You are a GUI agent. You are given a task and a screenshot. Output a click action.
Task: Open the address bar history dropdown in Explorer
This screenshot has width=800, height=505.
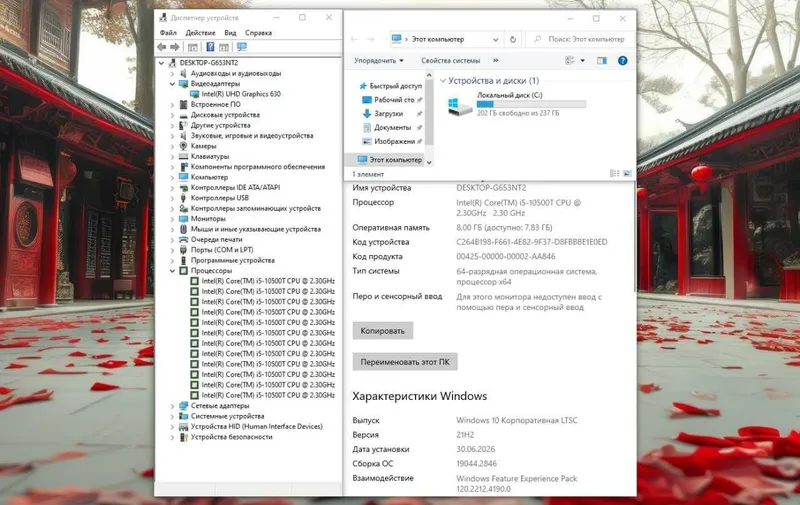[x=495, y=39]
